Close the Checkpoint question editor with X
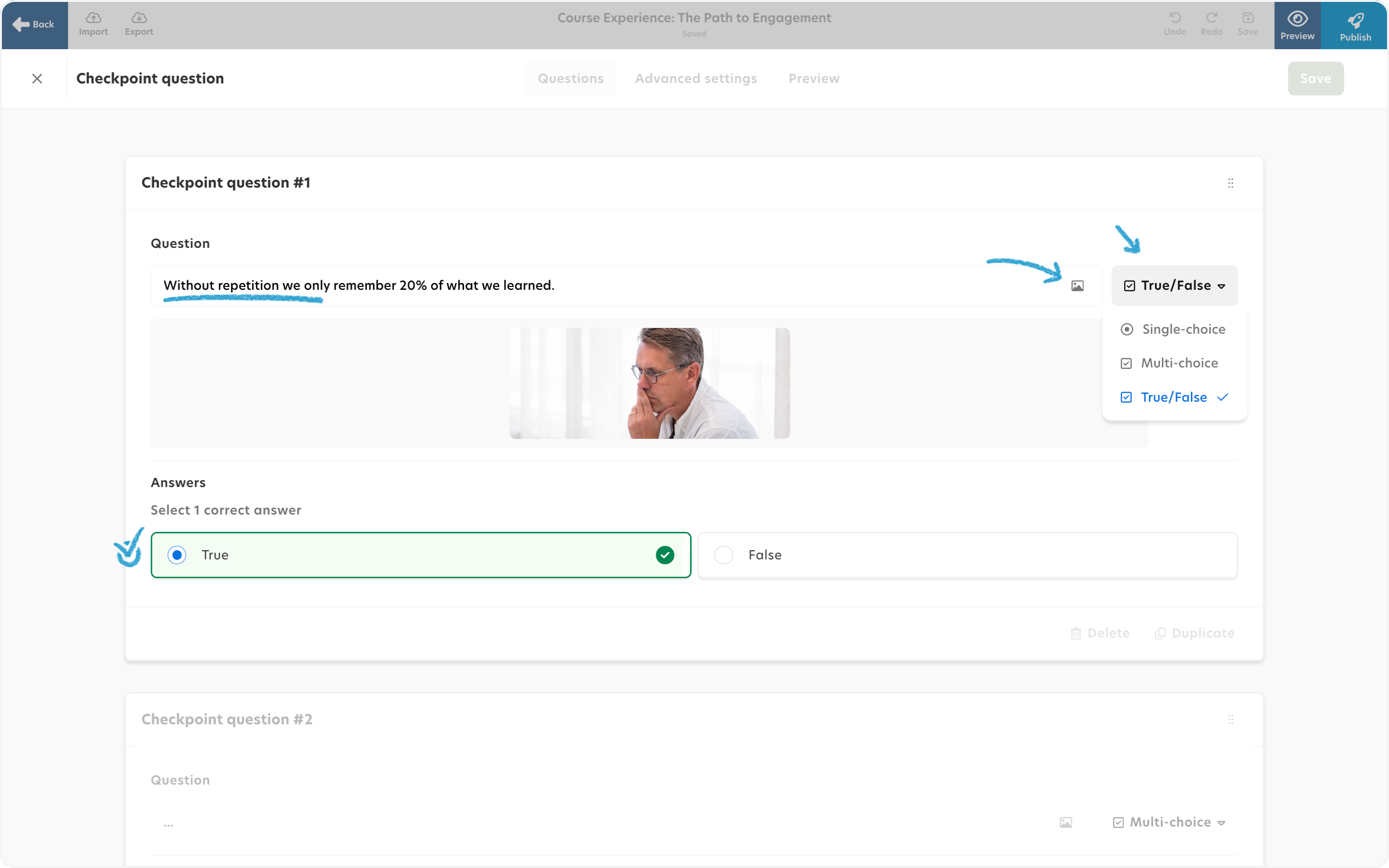The image size is (1389, 868). 37,79
